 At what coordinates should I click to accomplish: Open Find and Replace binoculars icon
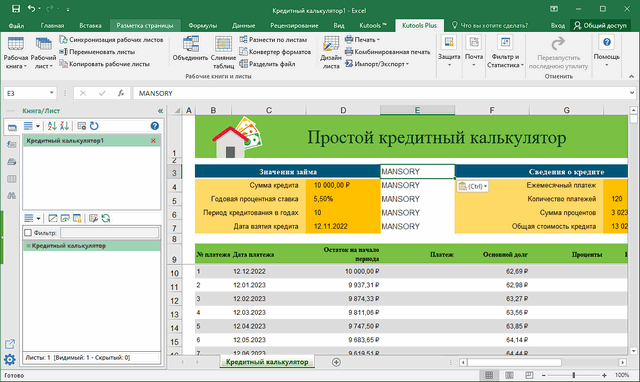tap(11, 196)
